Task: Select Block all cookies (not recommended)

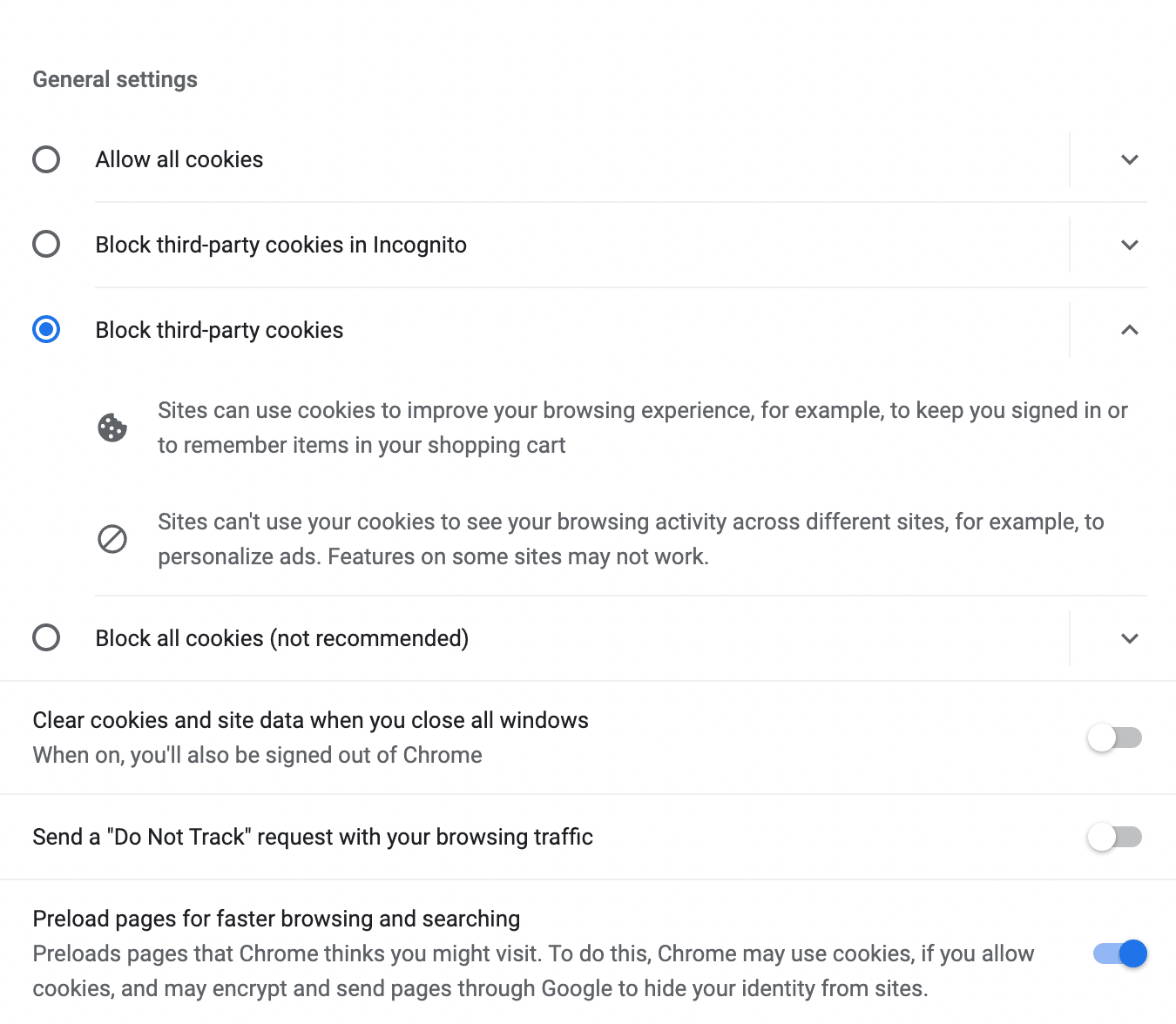Action: pos(46,637)
